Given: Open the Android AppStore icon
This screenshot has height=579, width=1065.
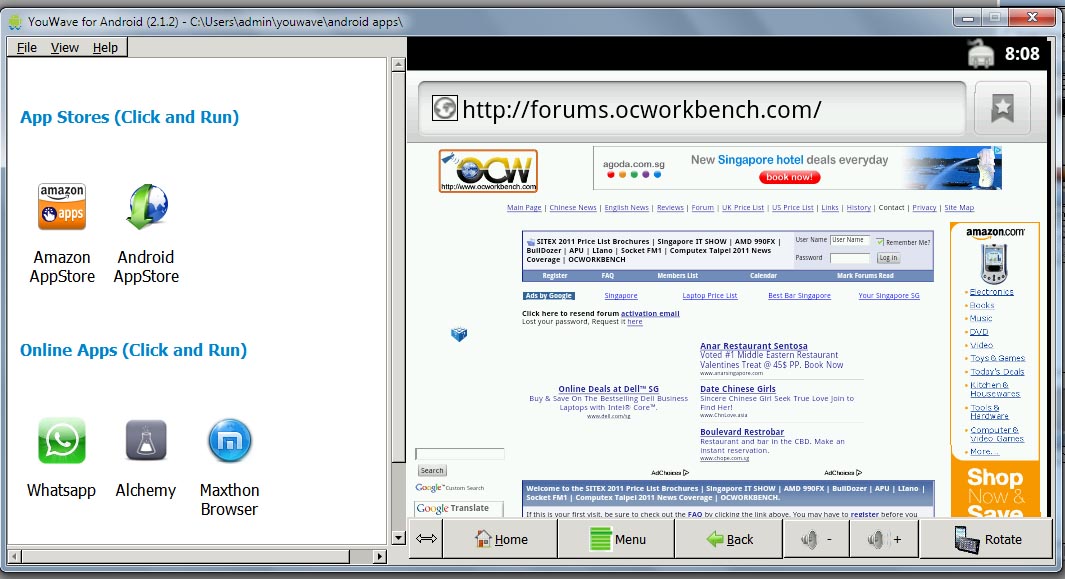Looking at the screenshot, I should (146, 207).
